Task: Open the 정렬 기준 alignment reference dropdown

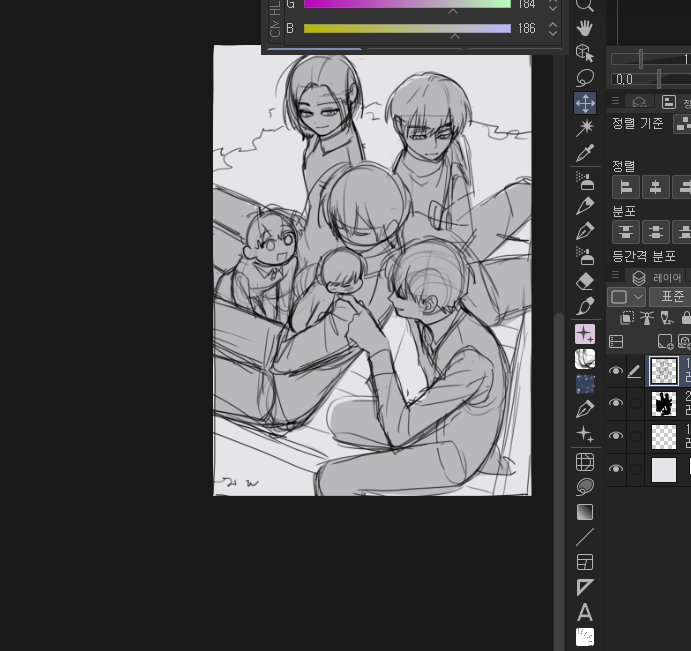Action: coord(683,123)
